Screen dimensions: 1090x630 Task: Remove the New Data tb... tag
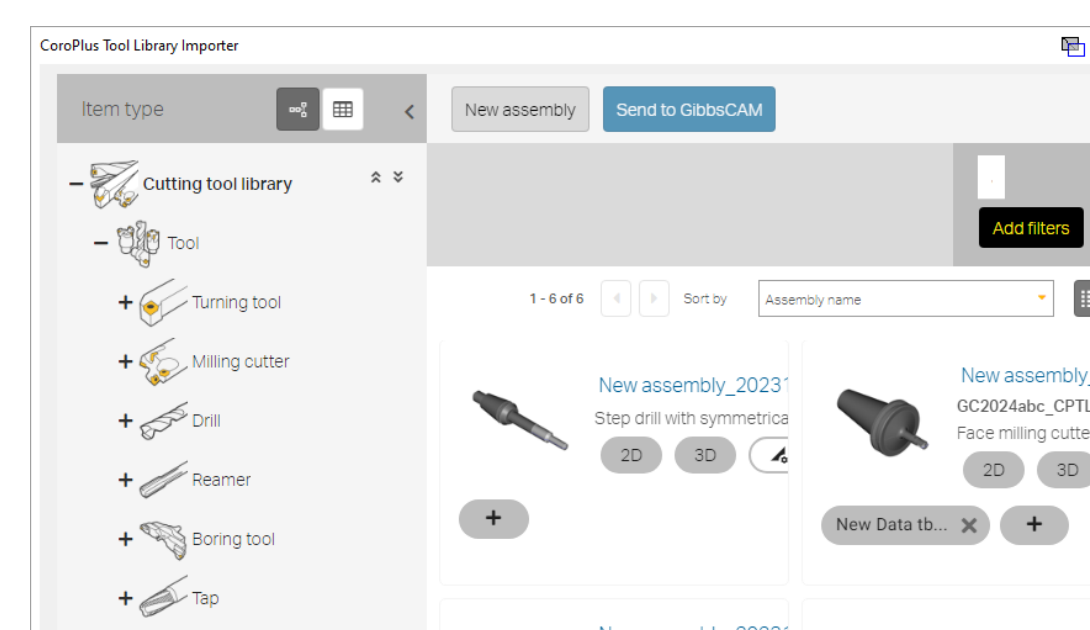click(x=969, y=526)
